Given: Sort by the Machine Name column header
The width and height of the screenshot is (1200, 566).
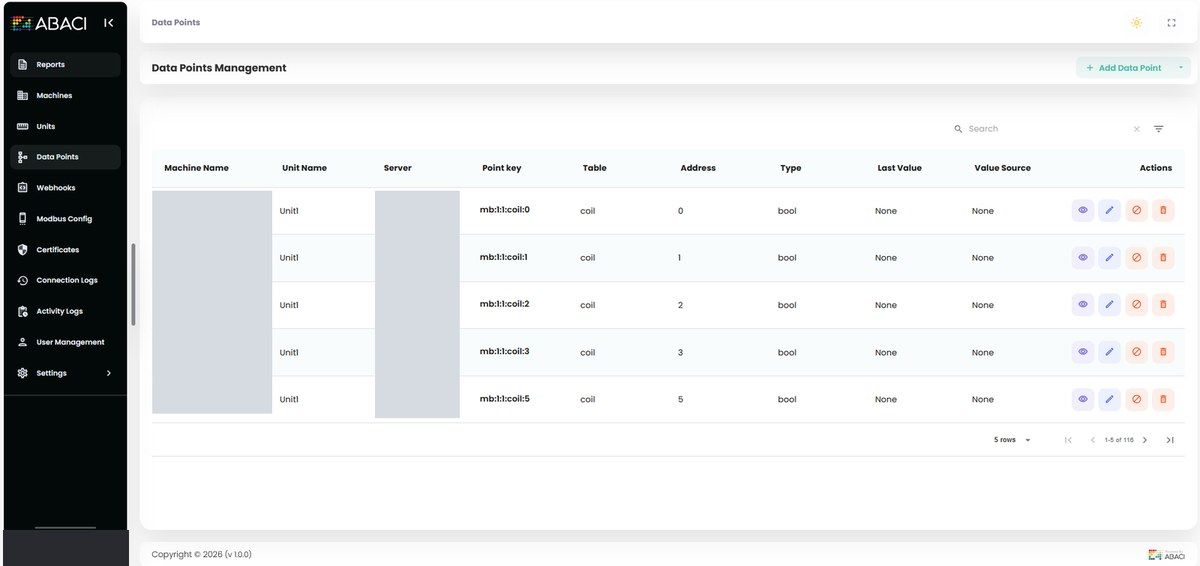Looking at the screenshot, I should click(197, 168).
